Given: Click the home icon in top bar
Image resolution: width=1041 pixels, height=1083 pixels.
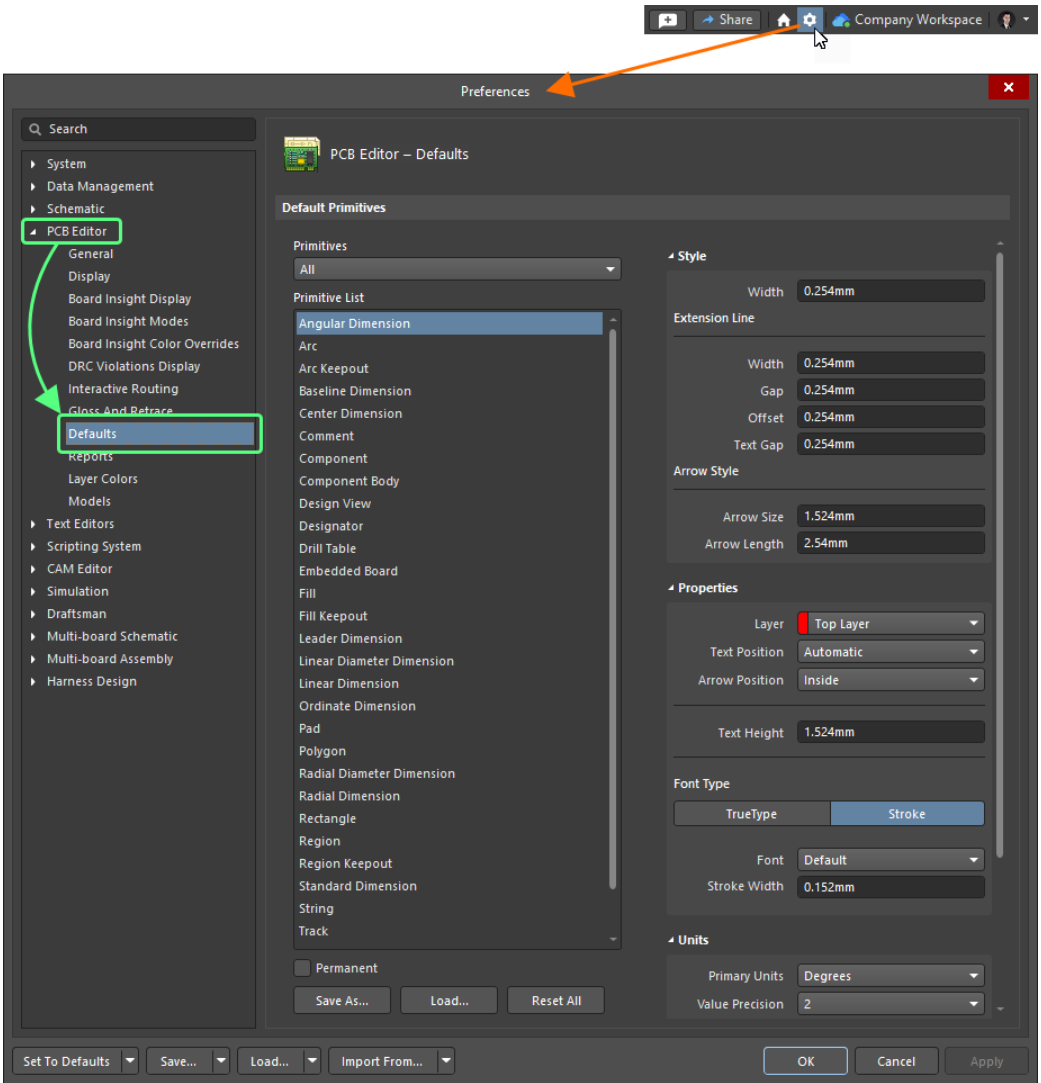Looking at the screenshot, I should [784, 20].
